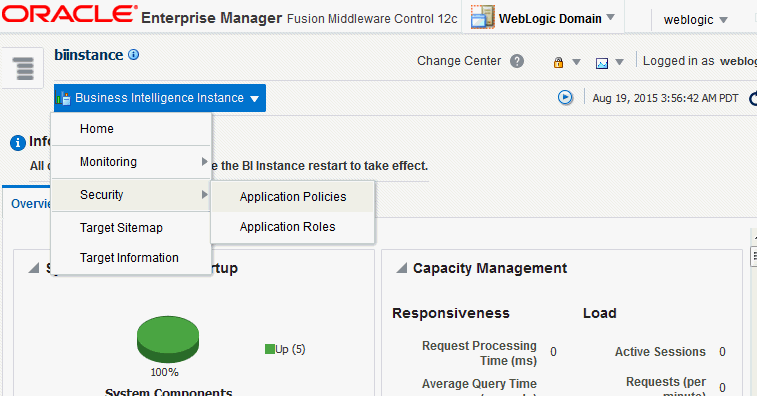
Task: Click the WebLogic Domain icon
Action: (482, 16)
